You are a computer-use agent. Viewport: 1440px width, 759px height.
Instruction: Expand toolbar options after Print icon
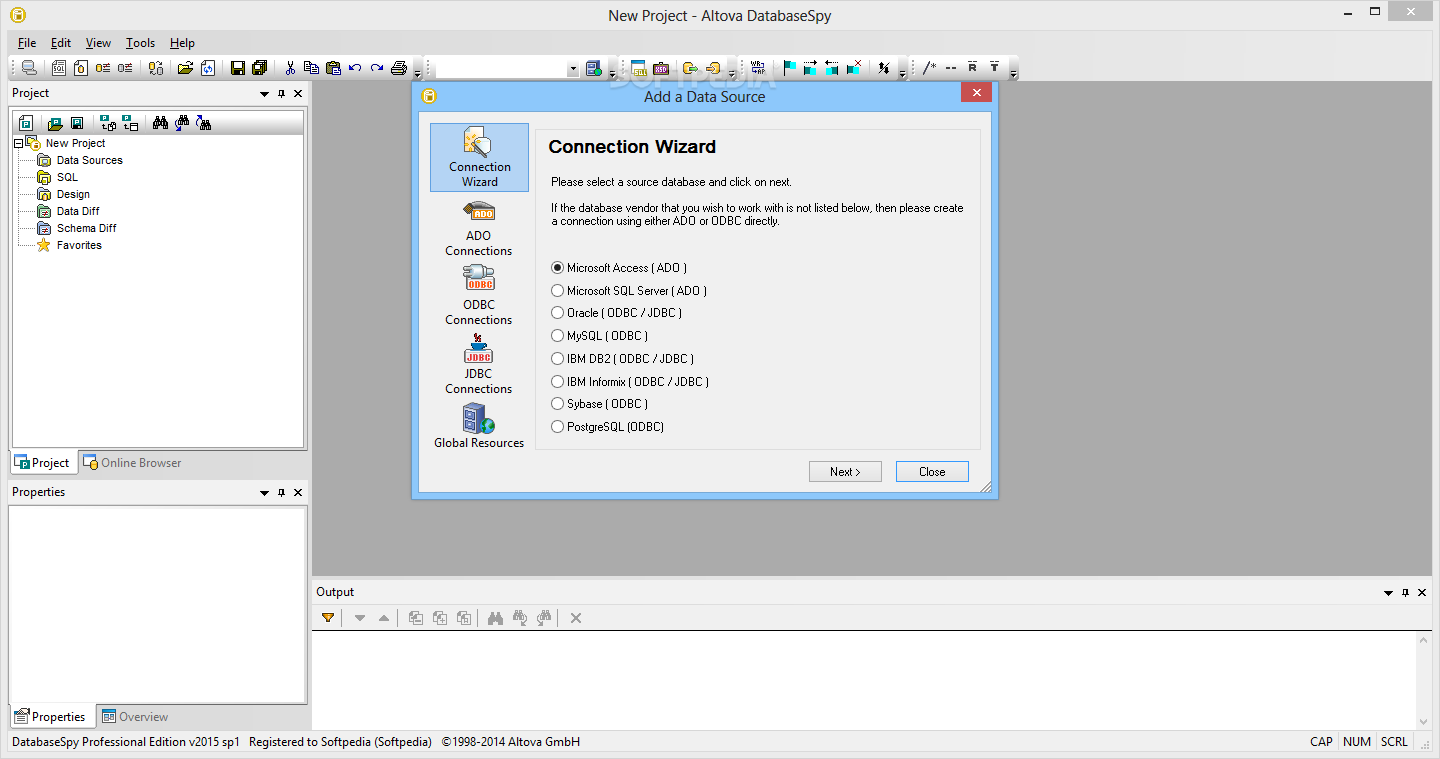(417, 73)
